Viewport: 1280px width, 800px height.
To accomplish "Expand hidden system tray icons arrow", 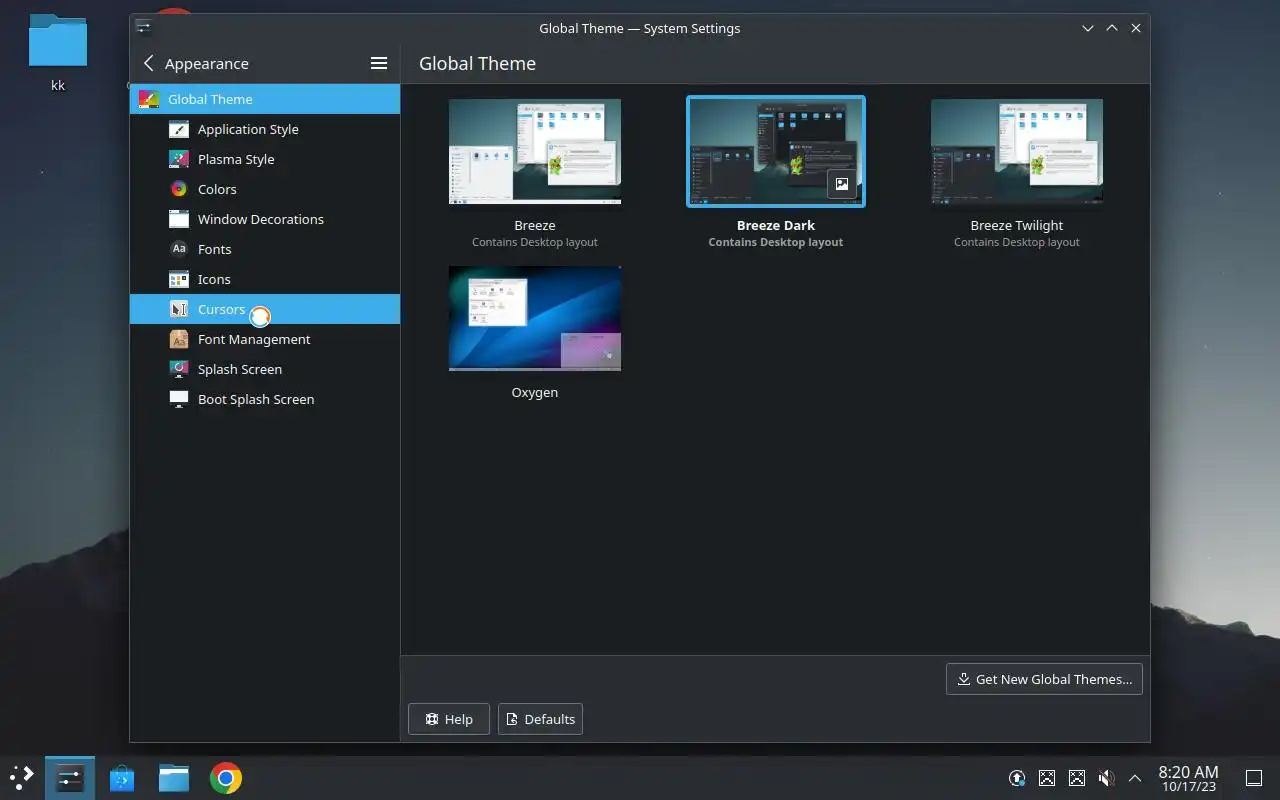I will coord(1135,778).
